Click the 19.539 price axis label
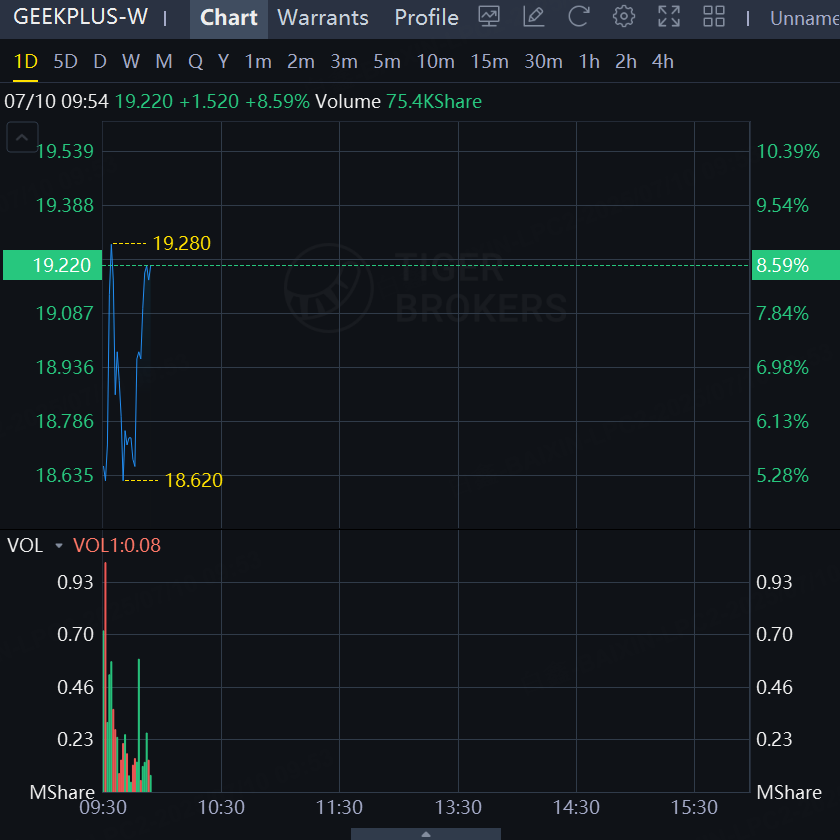Screen dimensions: 840x840 [65, 151]
